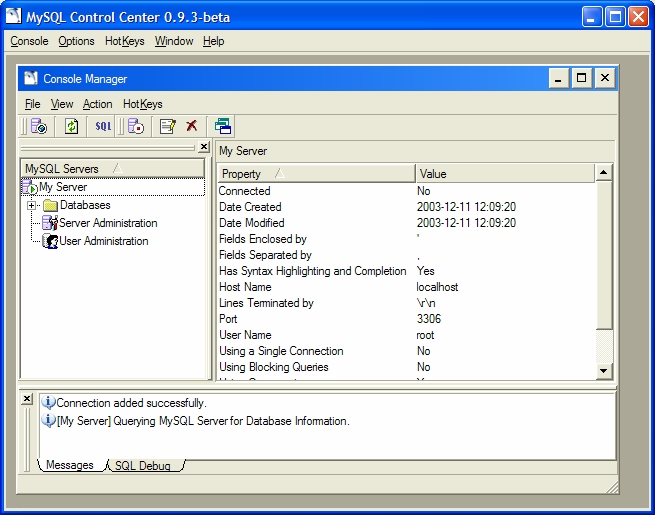
Task: Close the messages panel
Action: [x=27, y=399]
